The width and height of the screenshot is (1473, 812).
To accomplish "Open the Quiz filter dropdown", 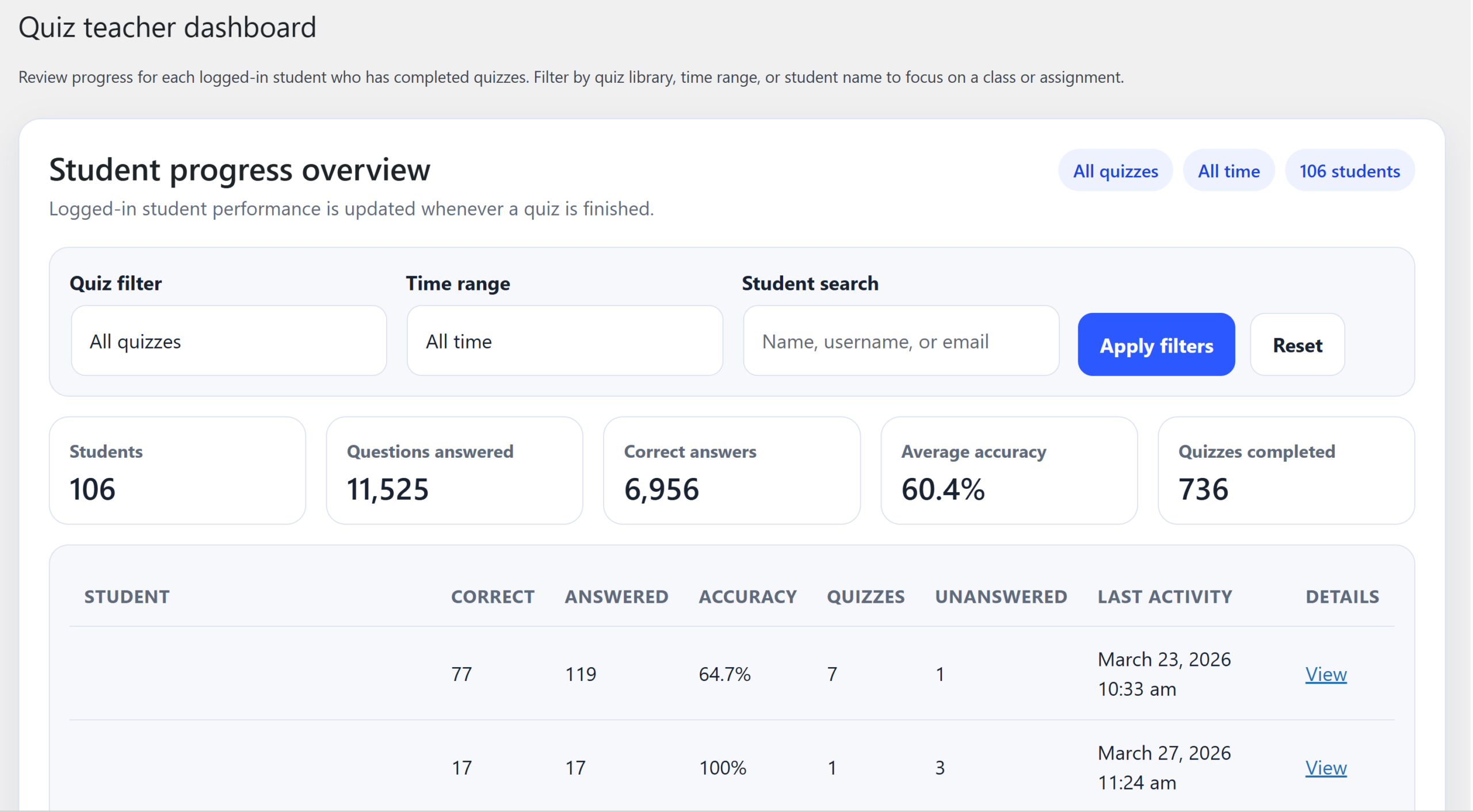I will 228,341.
